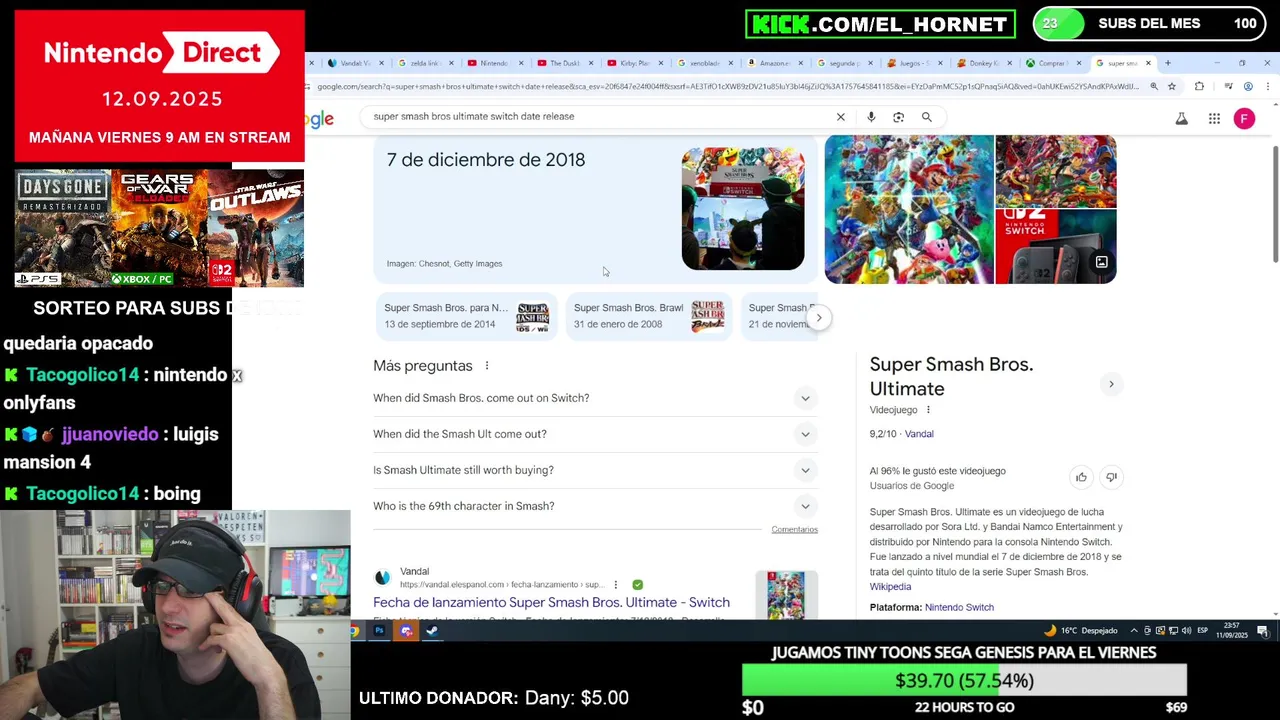Close the active super smash tab

pos(1148,63)
